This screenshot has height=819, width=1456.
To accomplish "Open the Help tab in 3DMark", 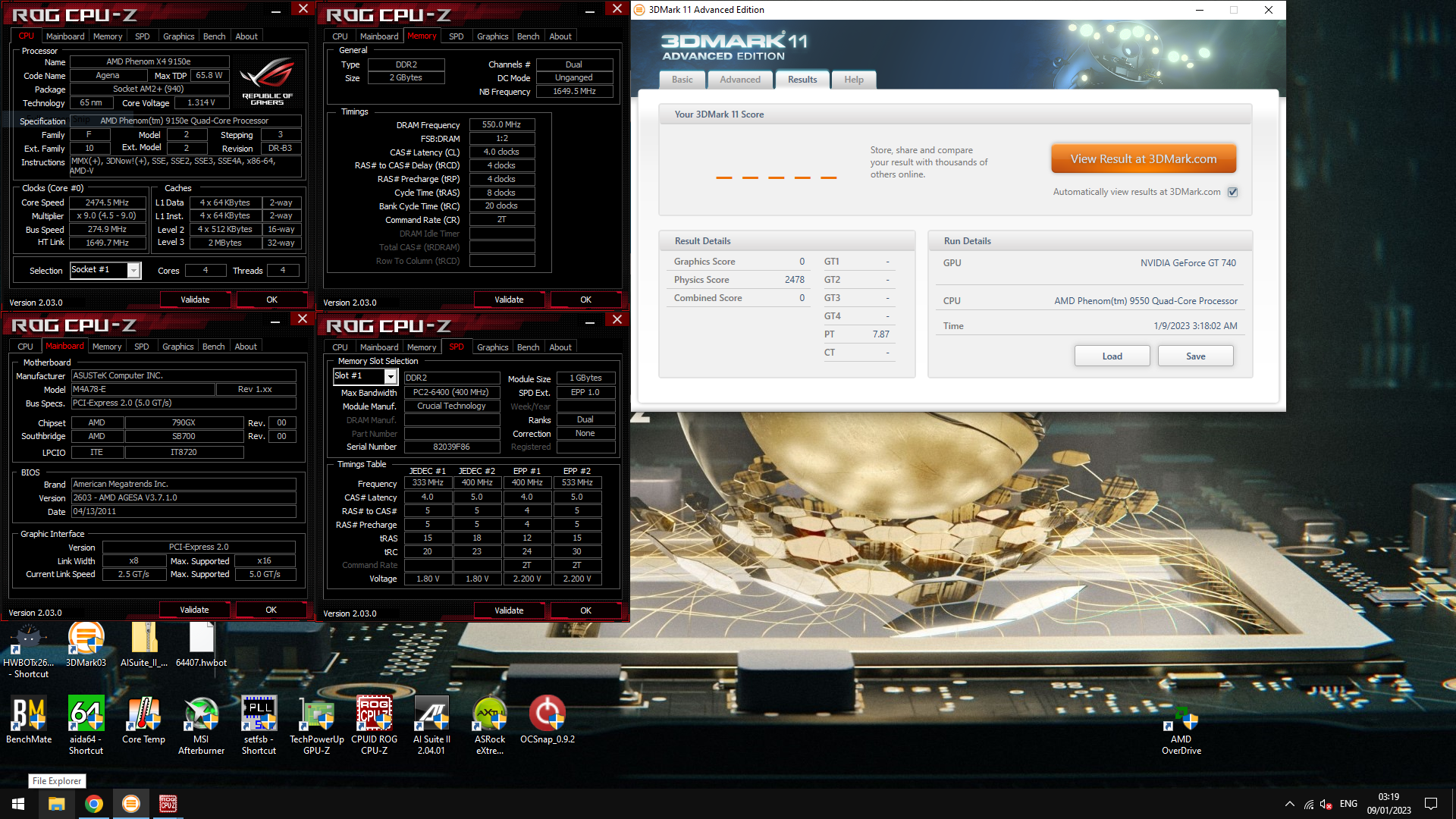I will pyautogui.click(x=854, y=80).
